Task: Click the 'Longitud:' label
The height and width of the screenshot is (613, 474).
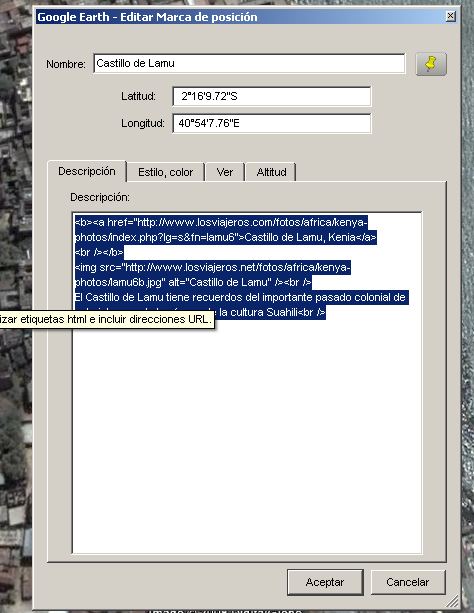Action: tap(143, 123)
